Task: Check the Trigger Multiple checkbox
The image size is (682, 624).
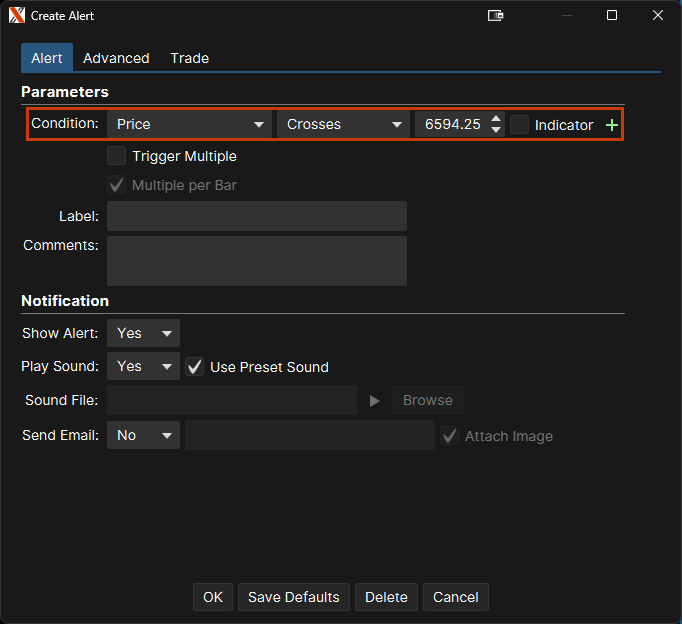Action: tap(117, 156)
